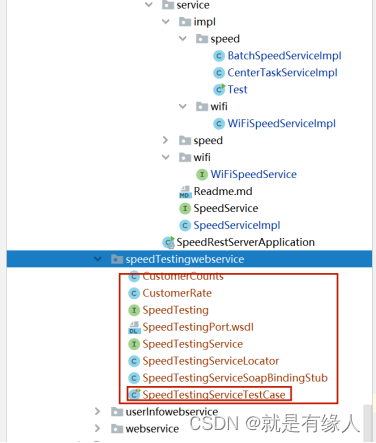Click the impl folder icon
Image resolution: width=376 pixels, height=443 pixels.
click(x=185, y=22)
